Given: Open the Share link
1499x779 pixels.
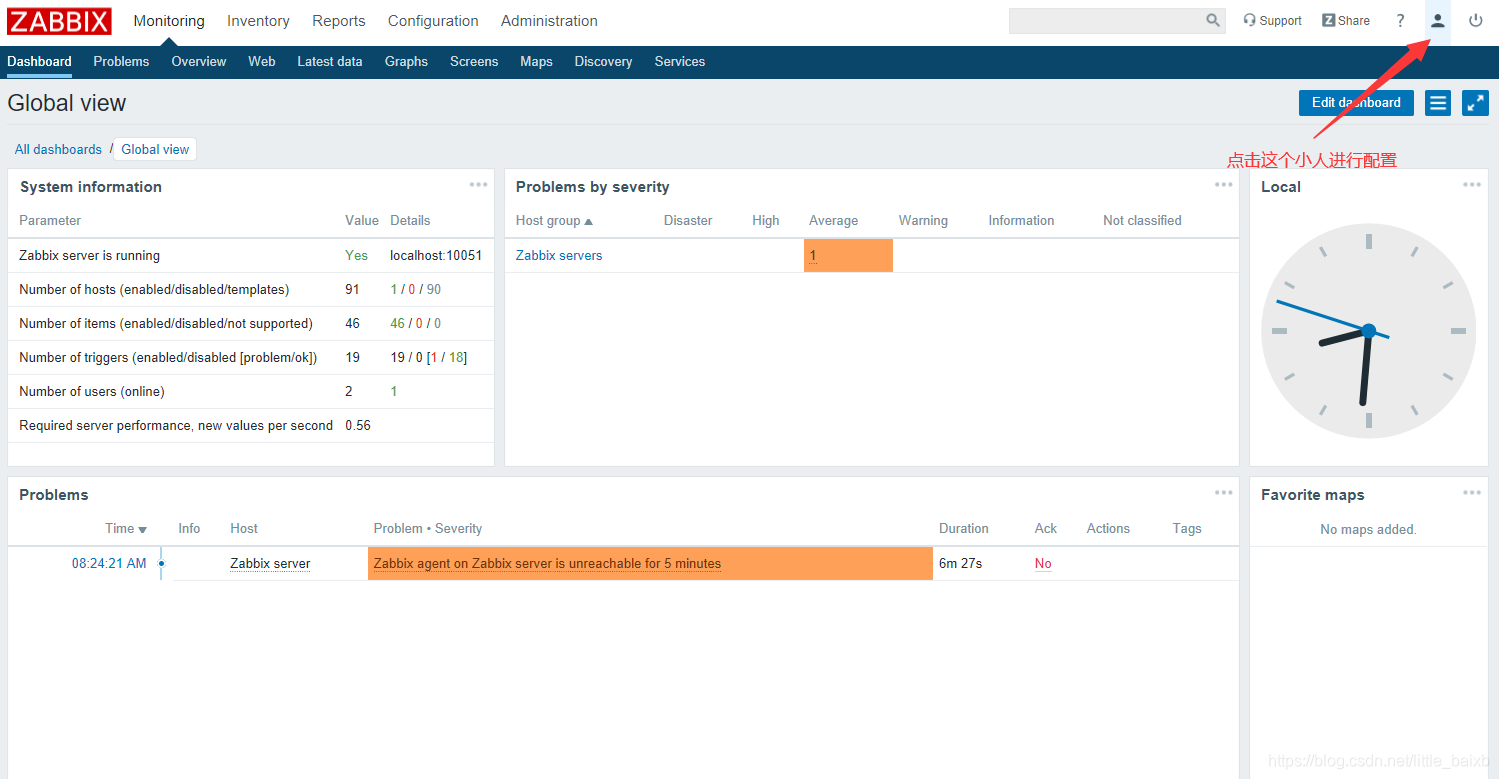Looking at the screenshot, I should pyautogui.click(x=1346, y=21).
